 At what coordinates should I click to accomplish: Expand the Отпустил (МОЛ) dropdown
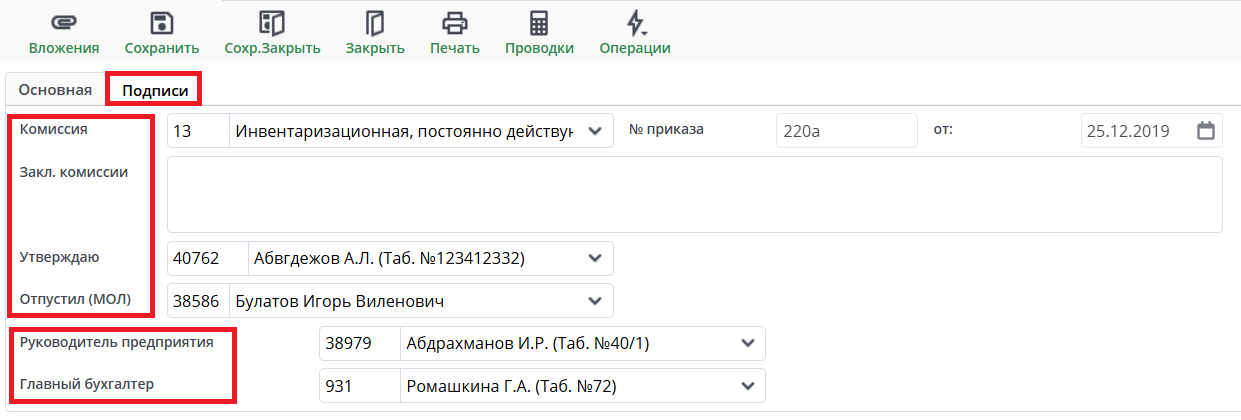point(595,300)
